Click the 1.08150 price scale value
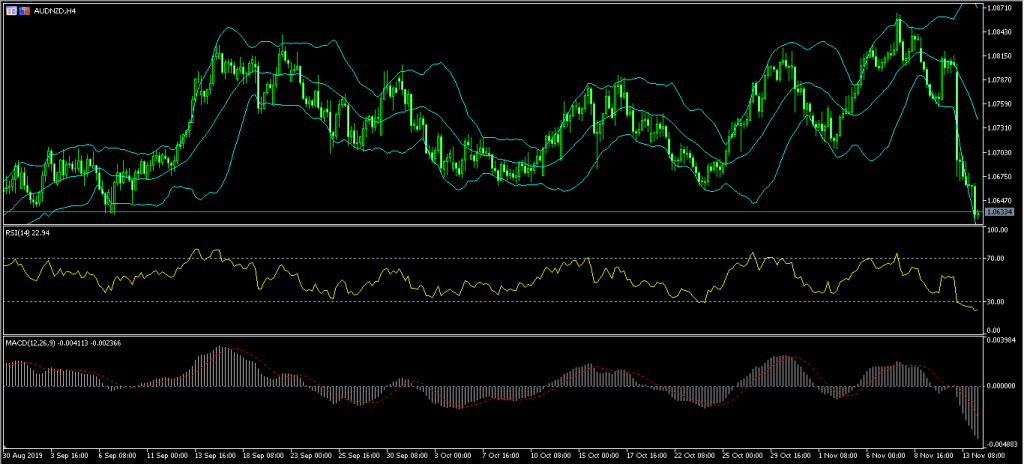 point(1000,56)
